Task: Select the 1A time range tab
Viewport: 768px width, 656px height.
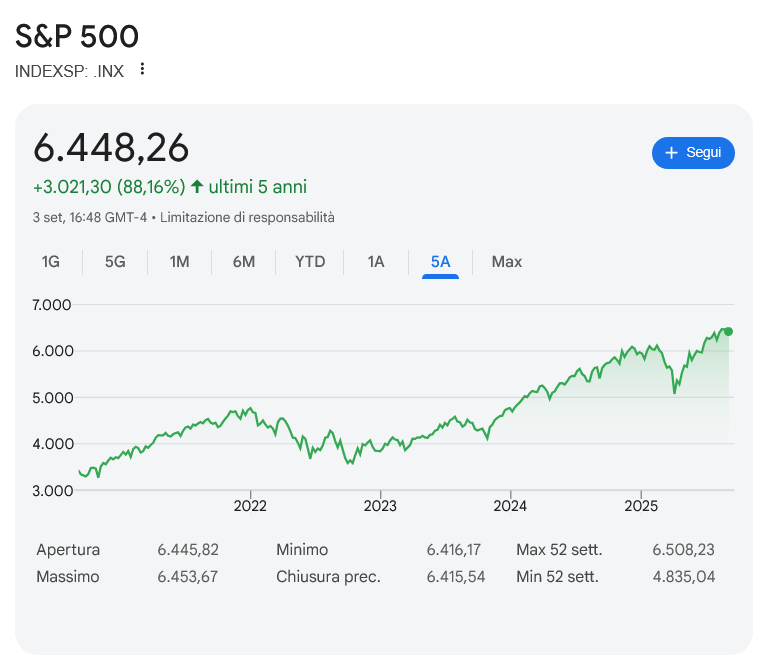Action: point(376,262)
